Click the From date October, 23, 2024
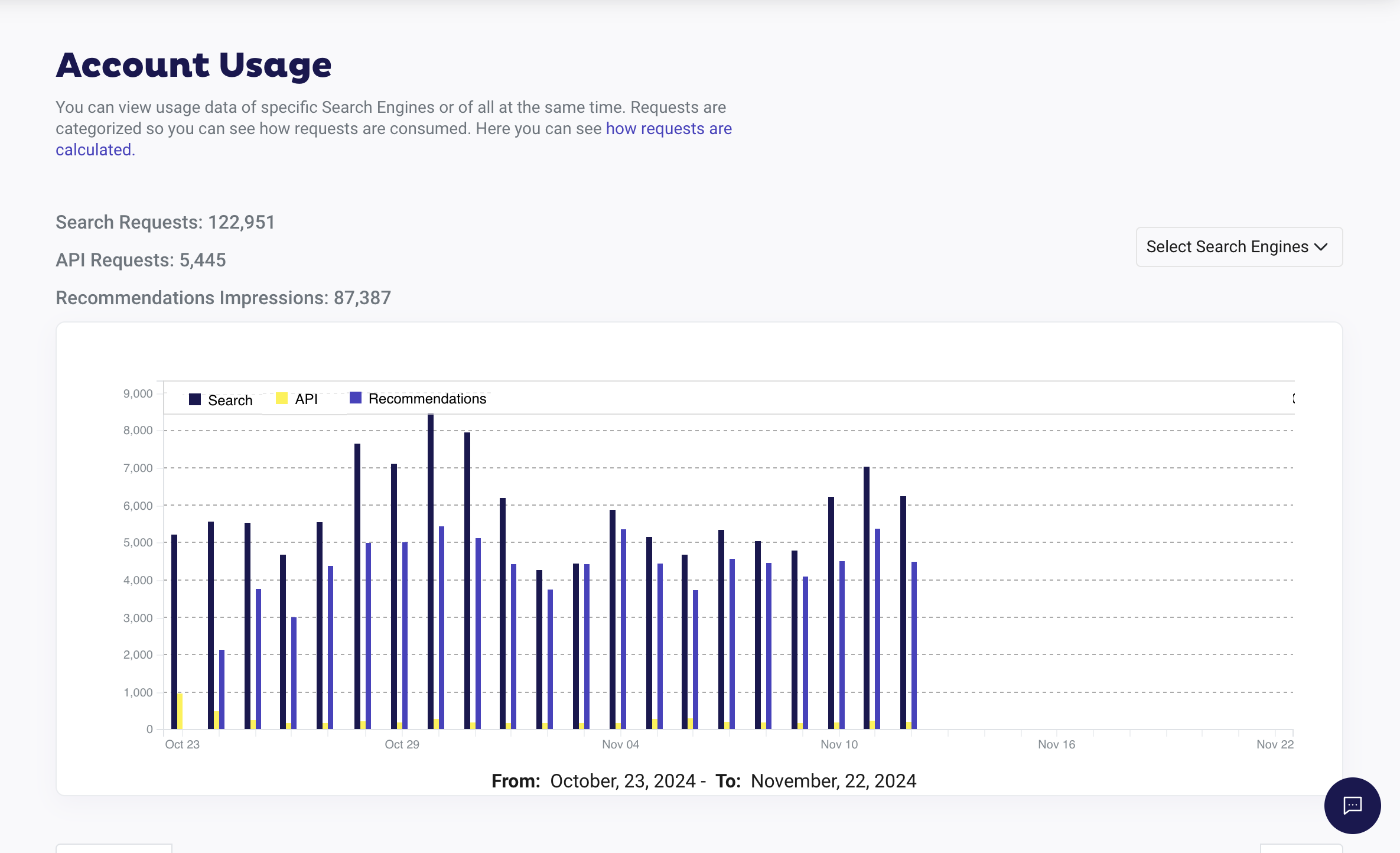 623,781
